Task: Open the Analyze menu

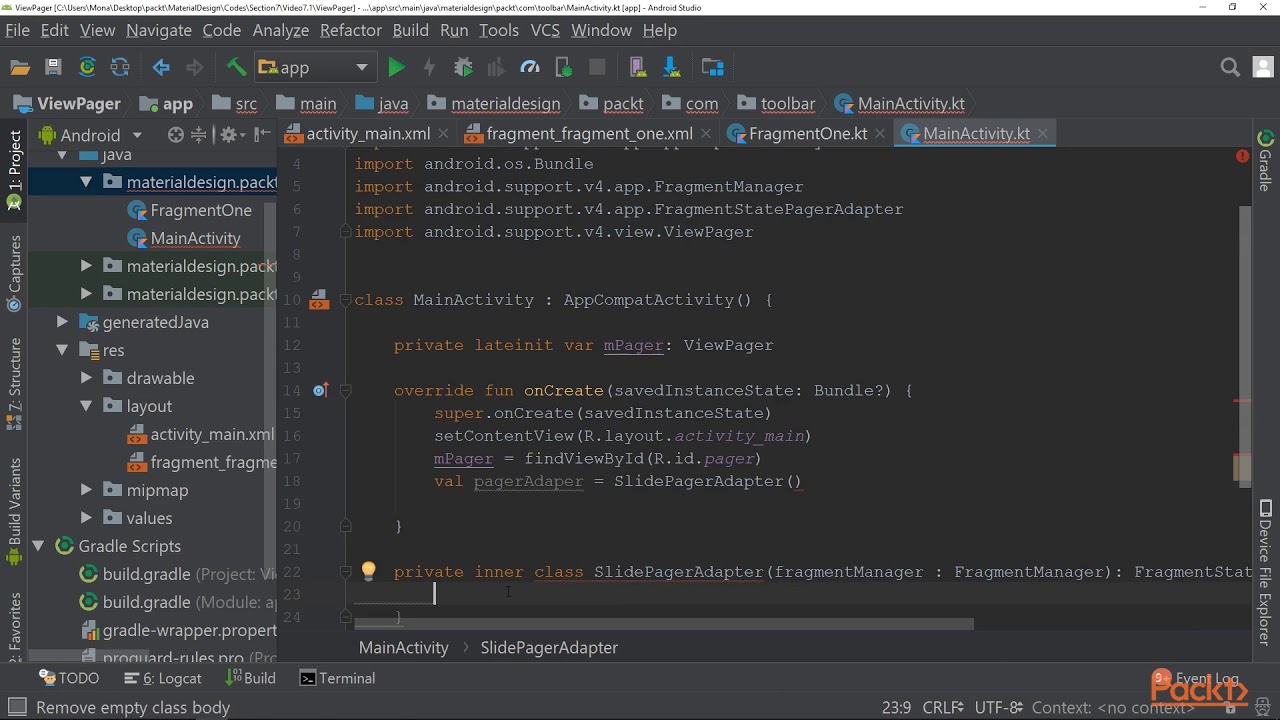Action: 280,30
